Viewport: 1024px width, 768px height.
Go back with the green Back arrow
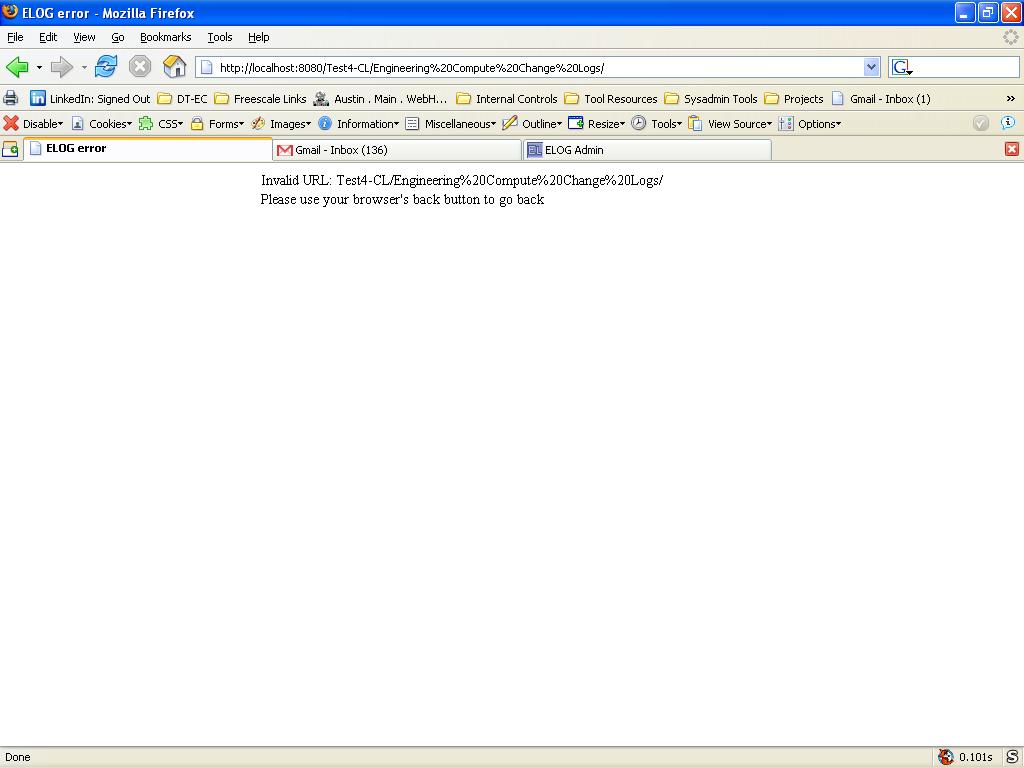pyautogui.click(x=17, y=67)
